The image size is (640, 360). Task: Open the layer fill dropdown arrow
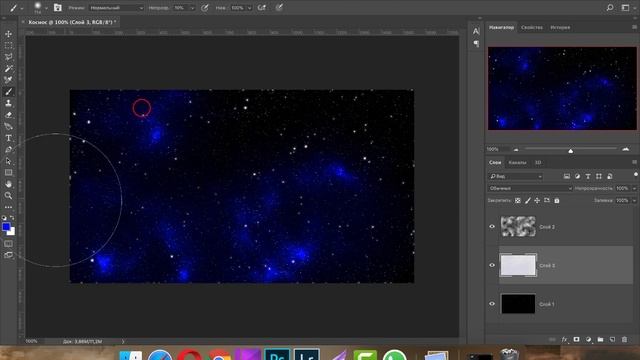point(634,200)
